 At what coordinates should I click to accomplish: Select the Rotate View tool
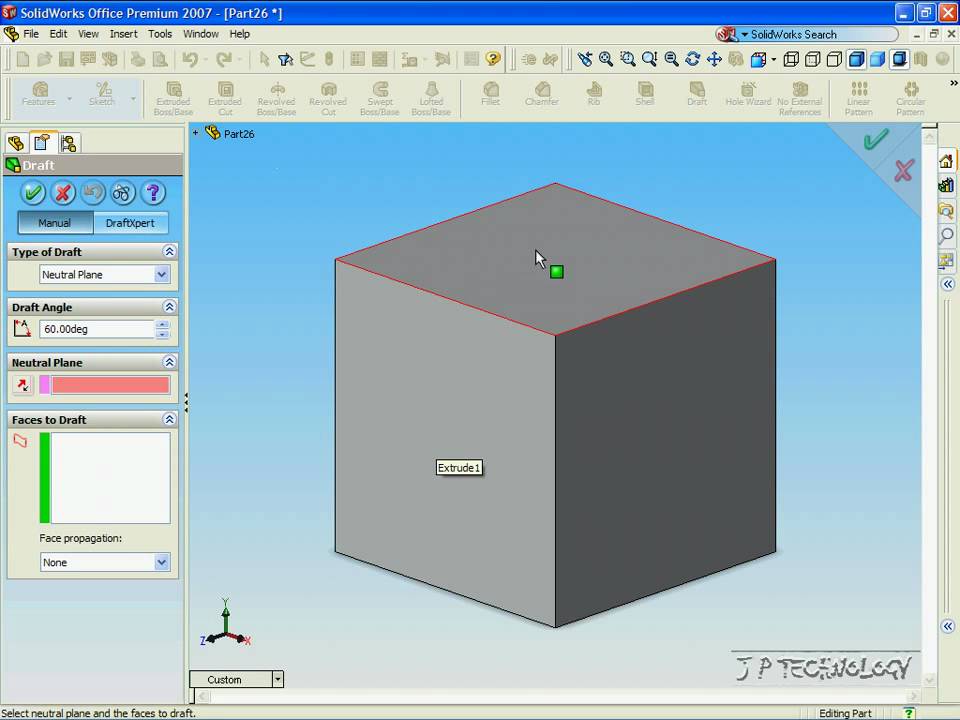pyautogui.click(x=692, y=59)
